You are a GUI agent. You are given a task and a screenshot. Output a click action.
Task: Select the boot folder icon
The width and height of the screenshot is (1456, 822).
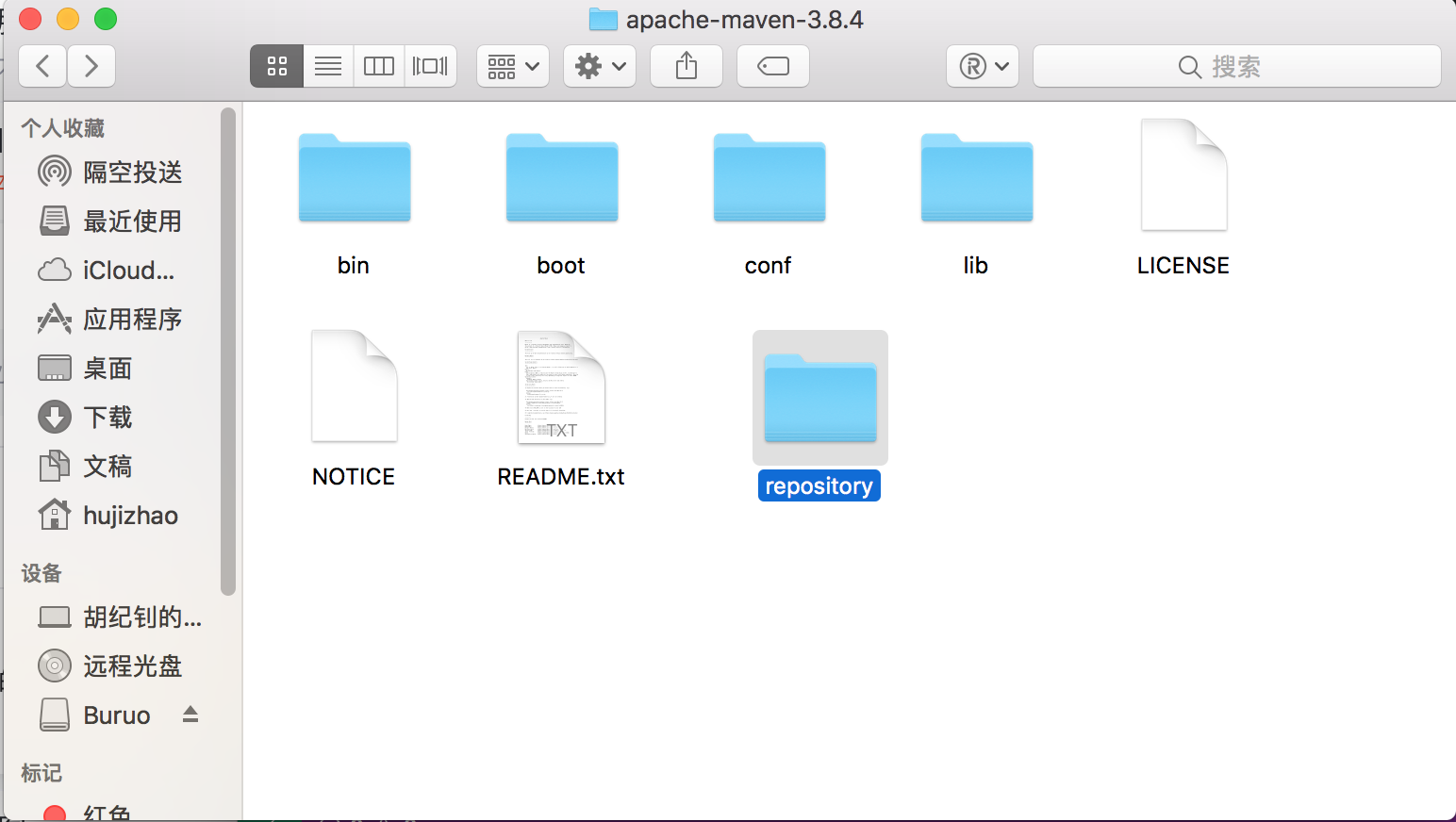pos(562,178)
